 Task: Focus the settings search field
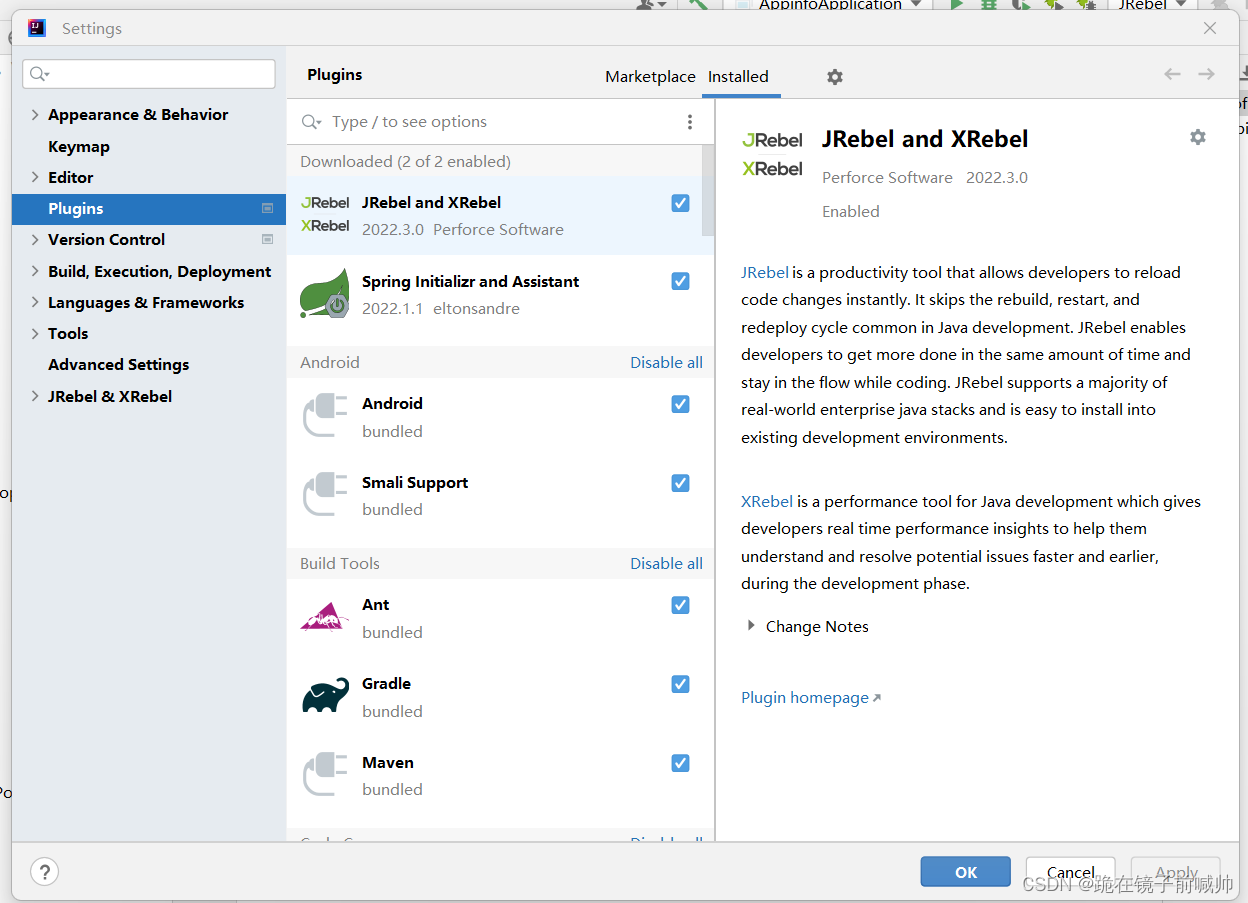click(x=149, y=74)
